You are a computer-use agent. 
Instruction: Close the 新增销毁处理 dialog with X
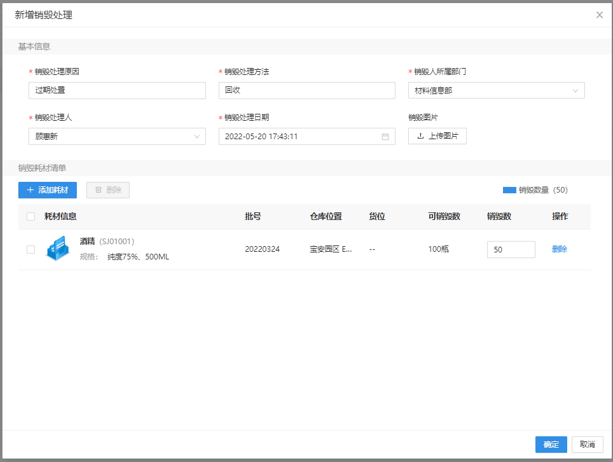click(599, 15)
